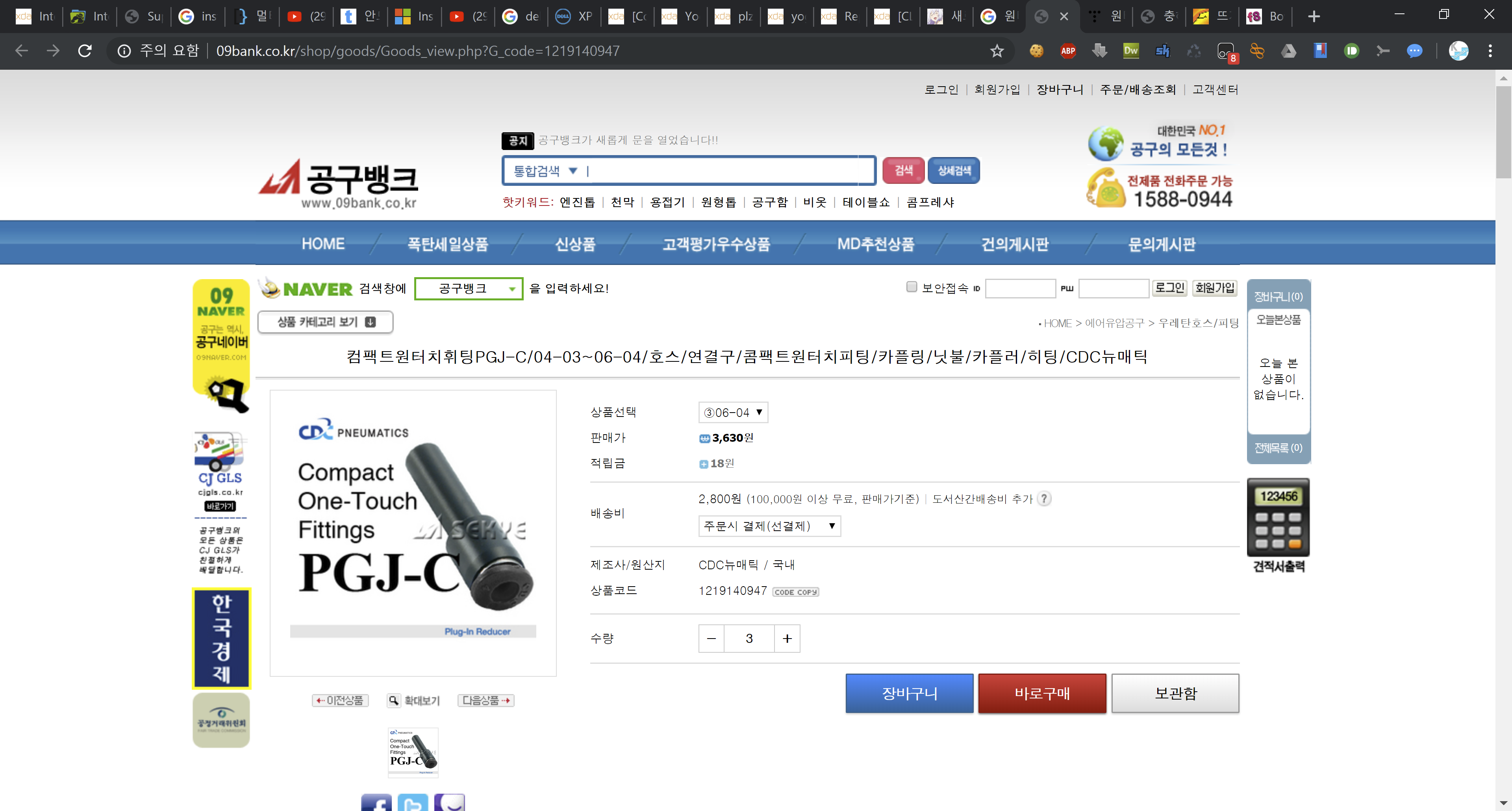Reload the page with refresh icon
The width and height of the screenshot is (1512, 811).
(x=85, y=51)
